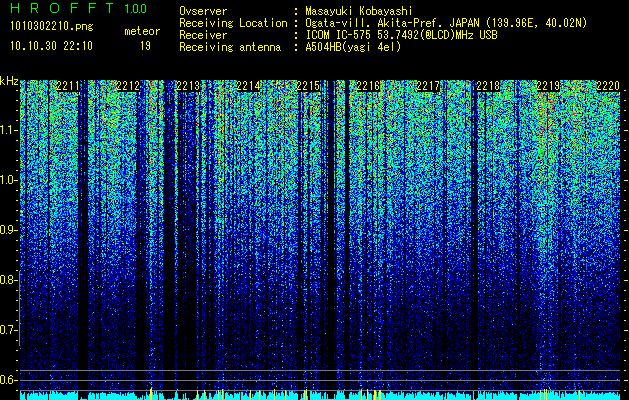Click the 2211 time marker label
Image resolution: width=629 pixels, height=400 pixels.
(x=68, y=86)
